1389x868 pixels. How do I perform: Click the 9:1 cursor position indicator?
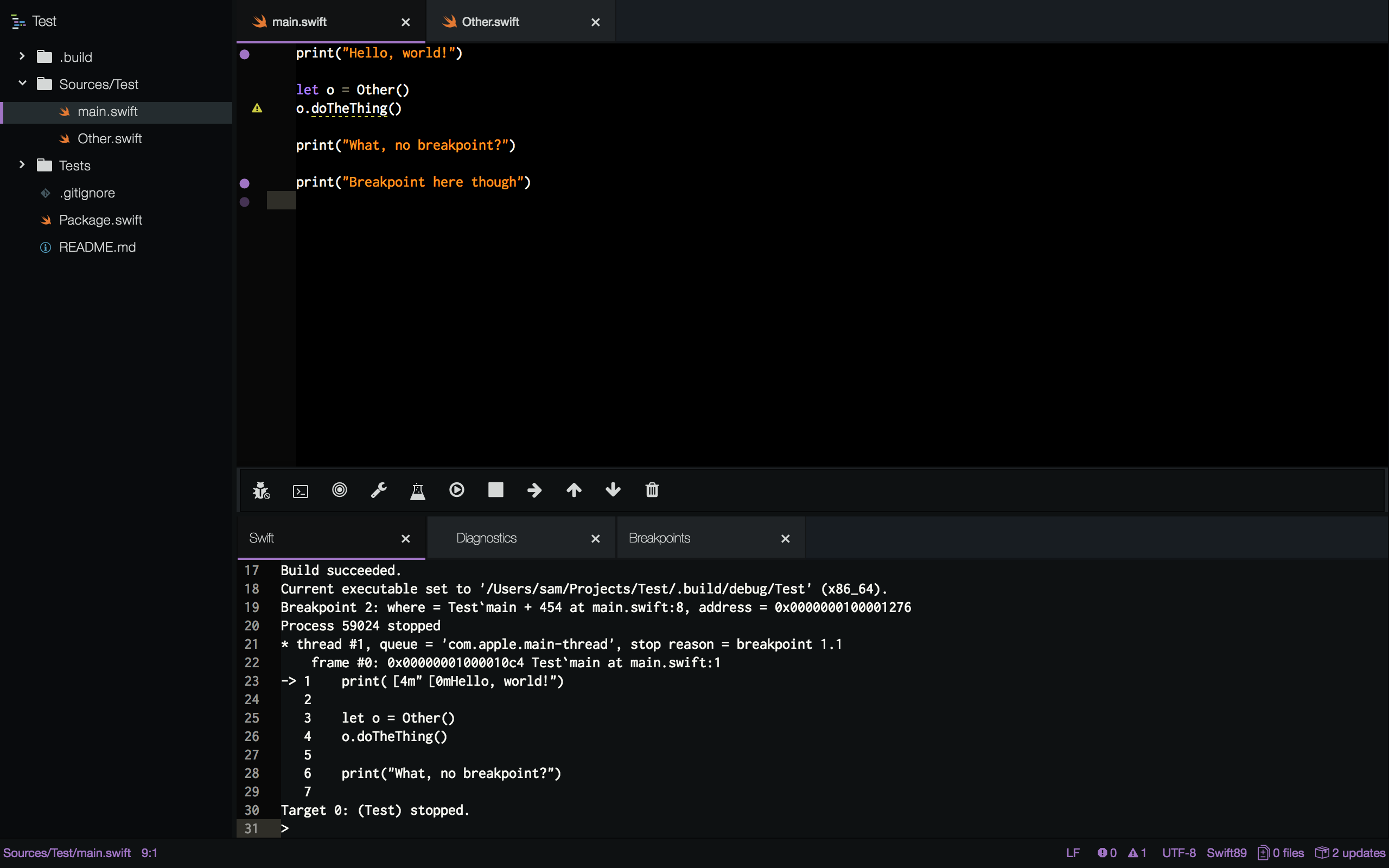[x=149, y=853]
